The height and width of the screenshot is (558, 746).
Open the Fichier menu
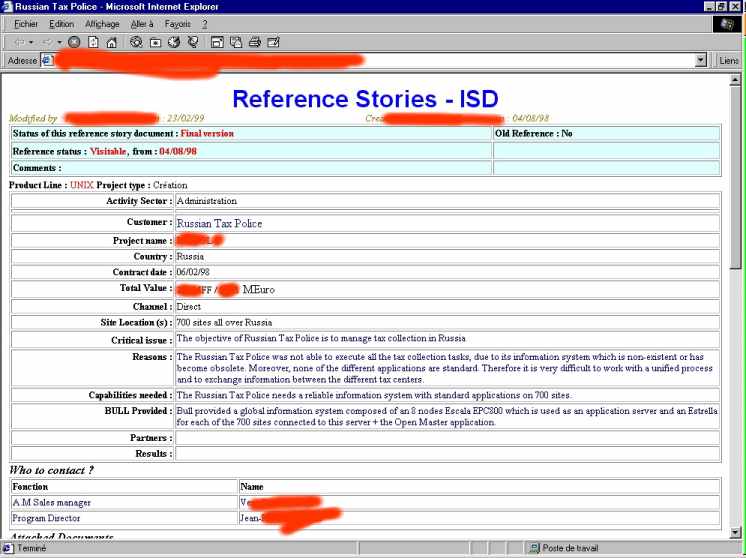click(26, 24)
